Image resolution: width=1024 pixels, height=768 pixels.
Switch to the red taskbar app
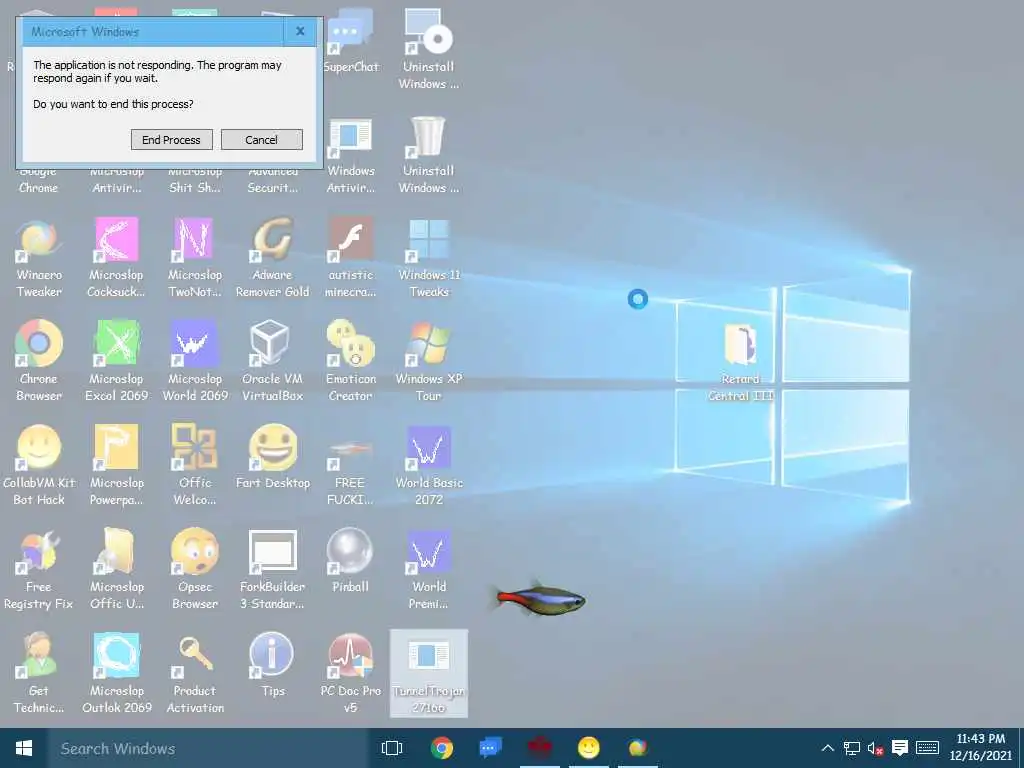(540, 748)
